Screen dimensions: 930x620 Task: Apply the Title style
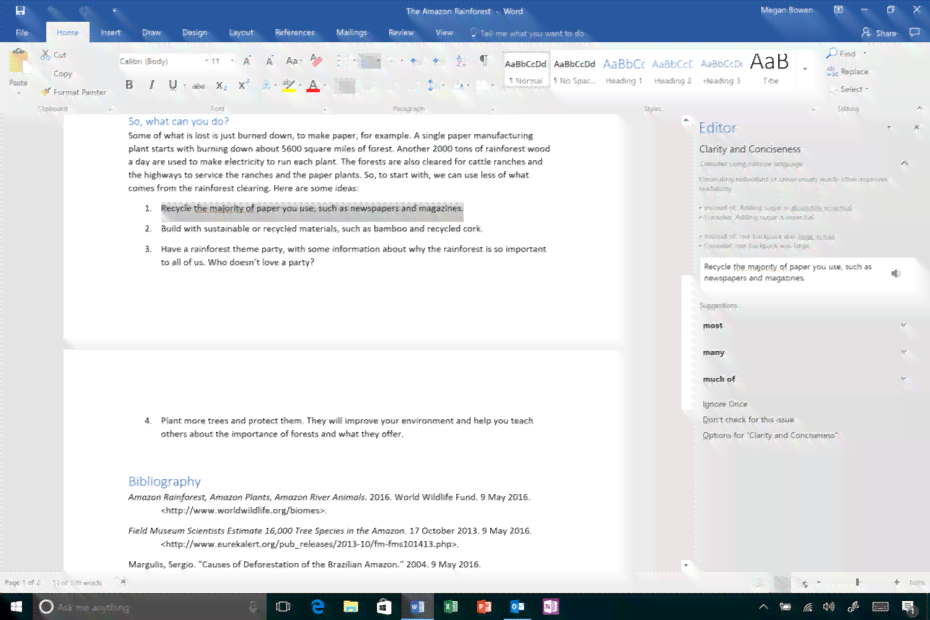[x=770, y=69]
